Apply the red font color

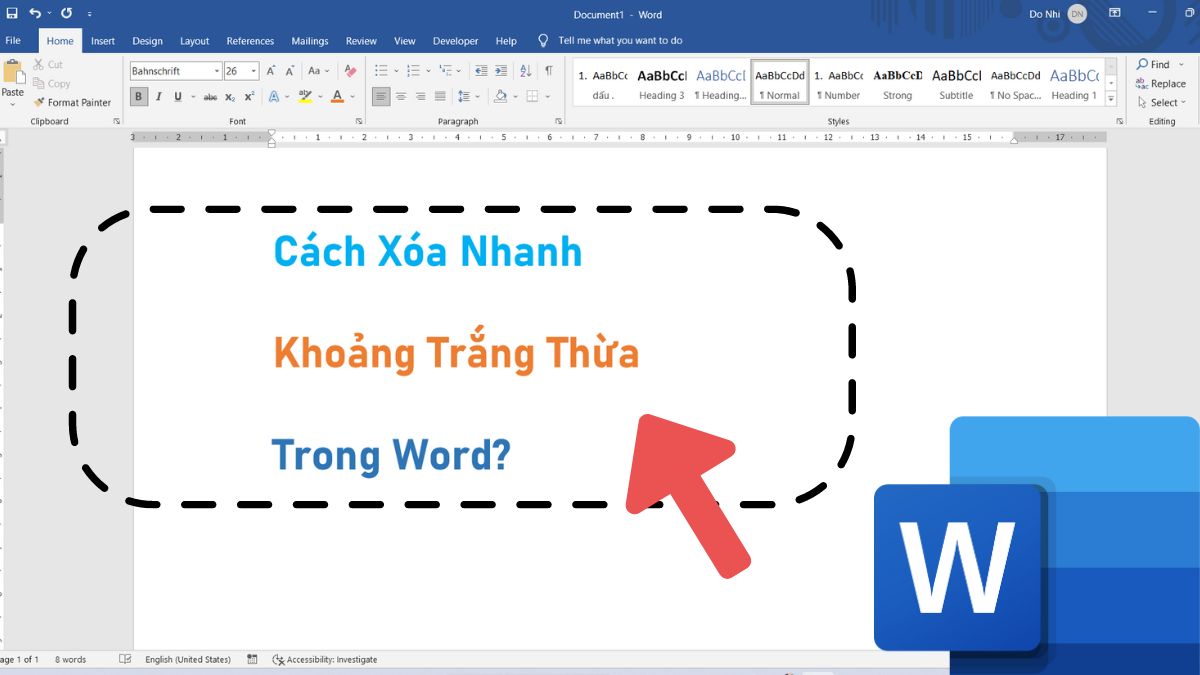click(x=337, y=97)
